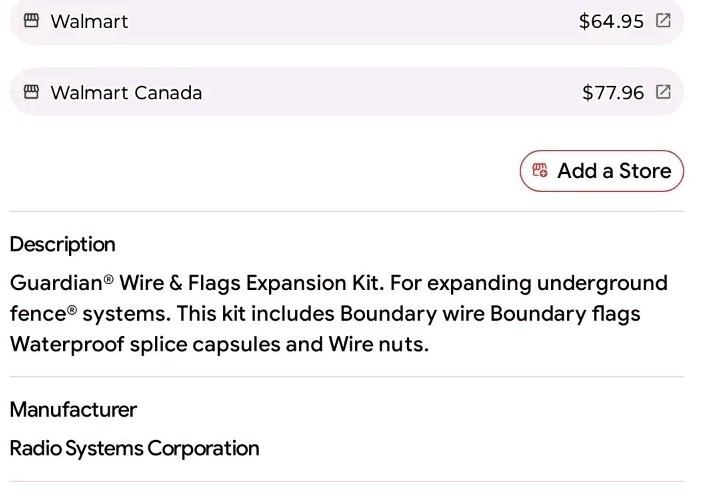Click the Manufacturer section heading
This screenshot has height=500, width=706.
click(x=73, y=409)
